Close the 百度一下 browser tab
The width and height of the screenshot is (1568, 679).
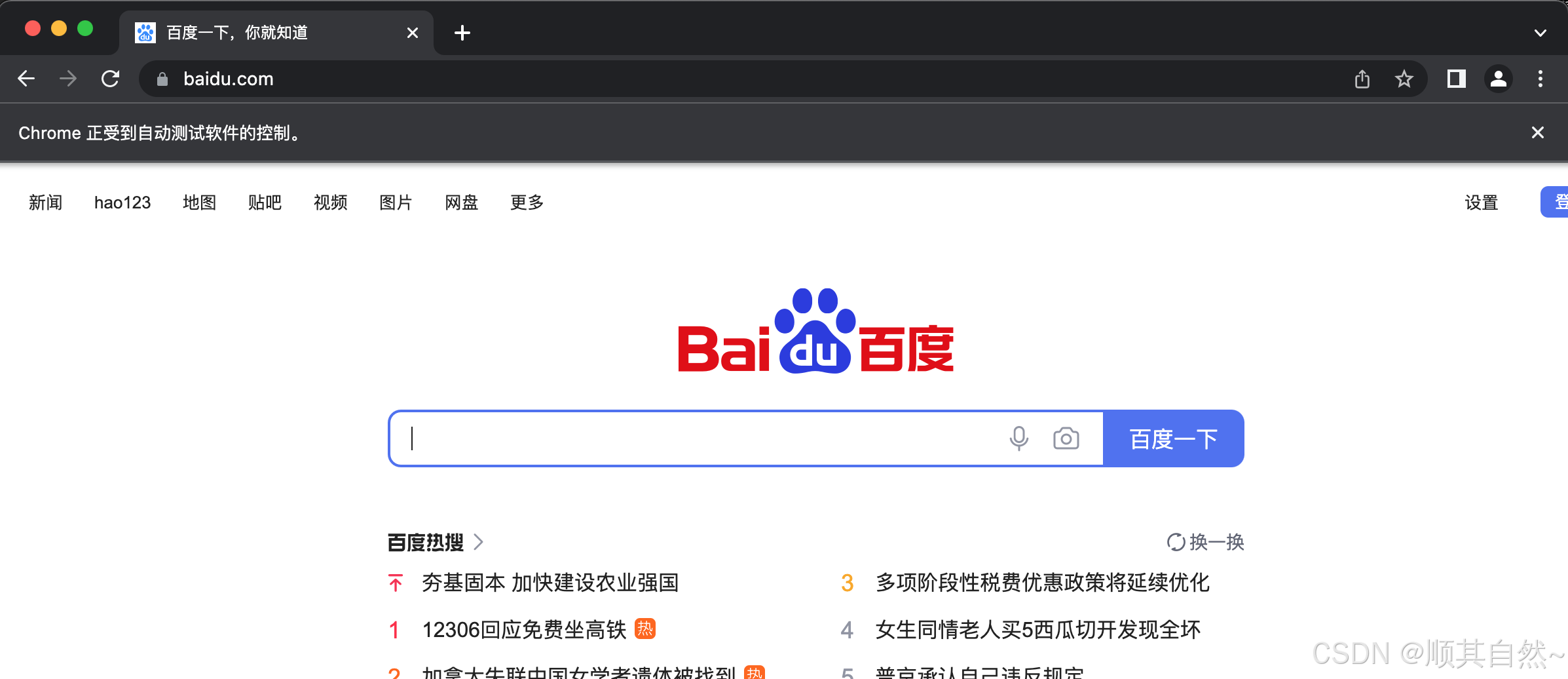click(x=413, y=32)
